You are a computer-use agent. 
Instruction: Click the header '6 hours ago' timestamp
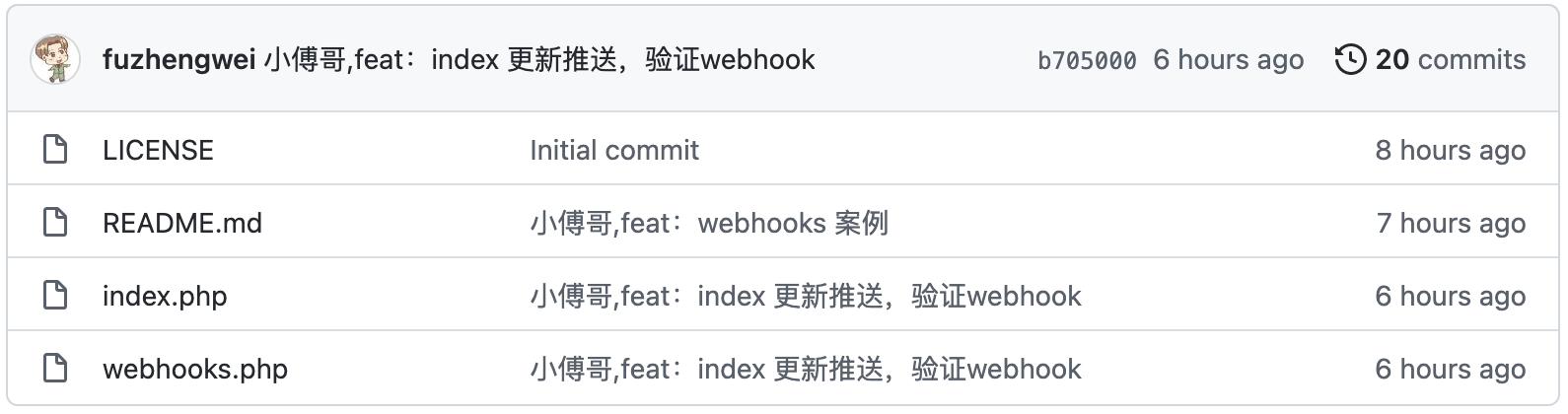tap(1228, 59)
